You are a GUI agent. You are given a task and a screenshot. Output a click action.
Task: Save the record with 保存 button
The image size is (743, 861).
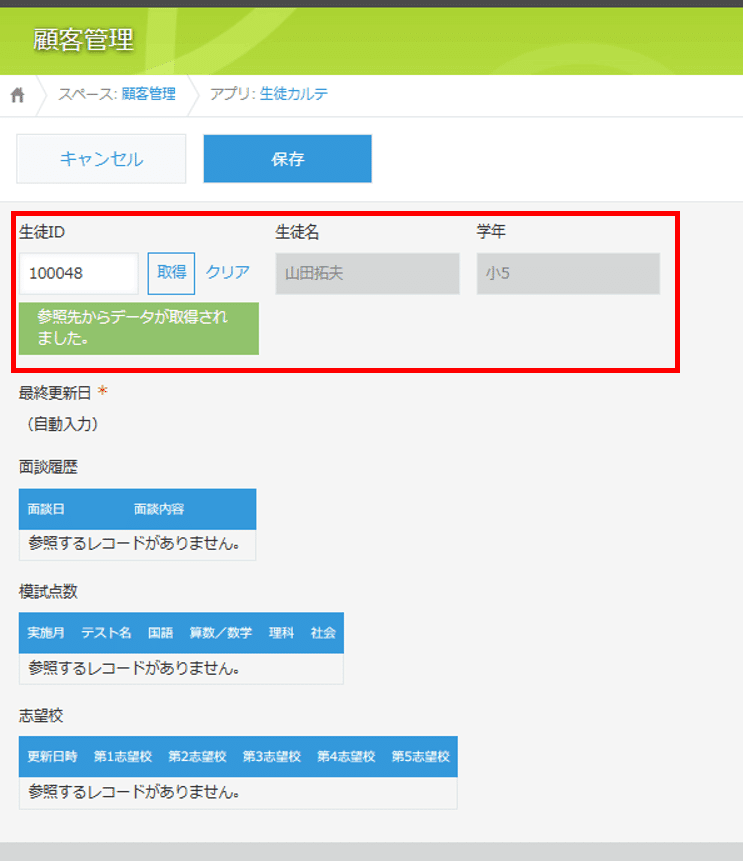click(x=287, y=159)
